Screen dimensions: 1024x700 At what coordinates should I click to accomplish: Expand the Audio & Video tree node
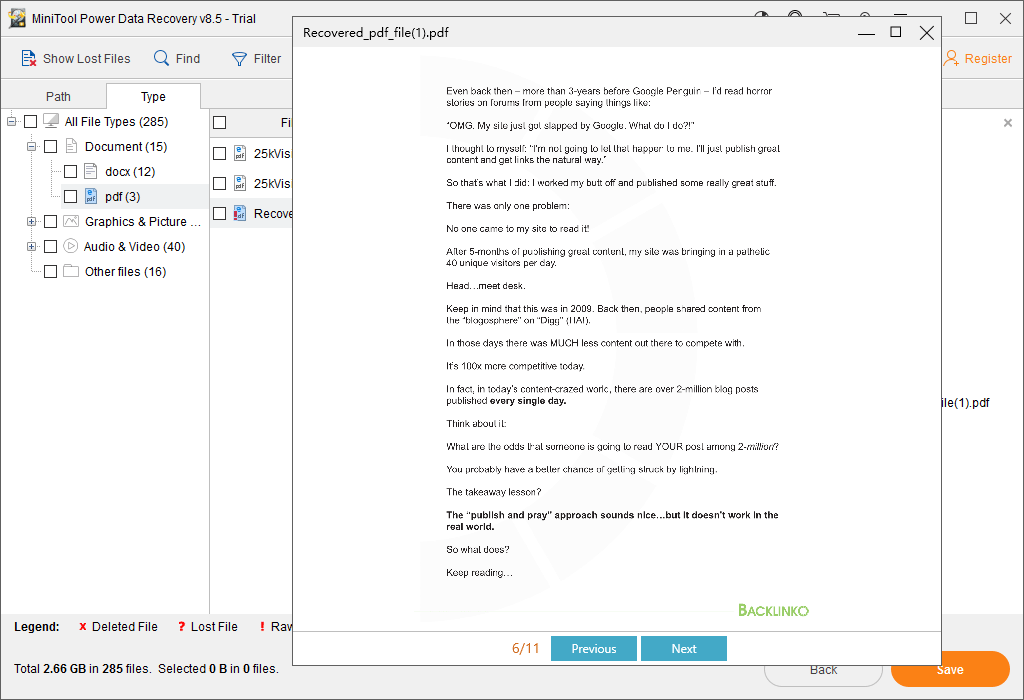(31, 246)
